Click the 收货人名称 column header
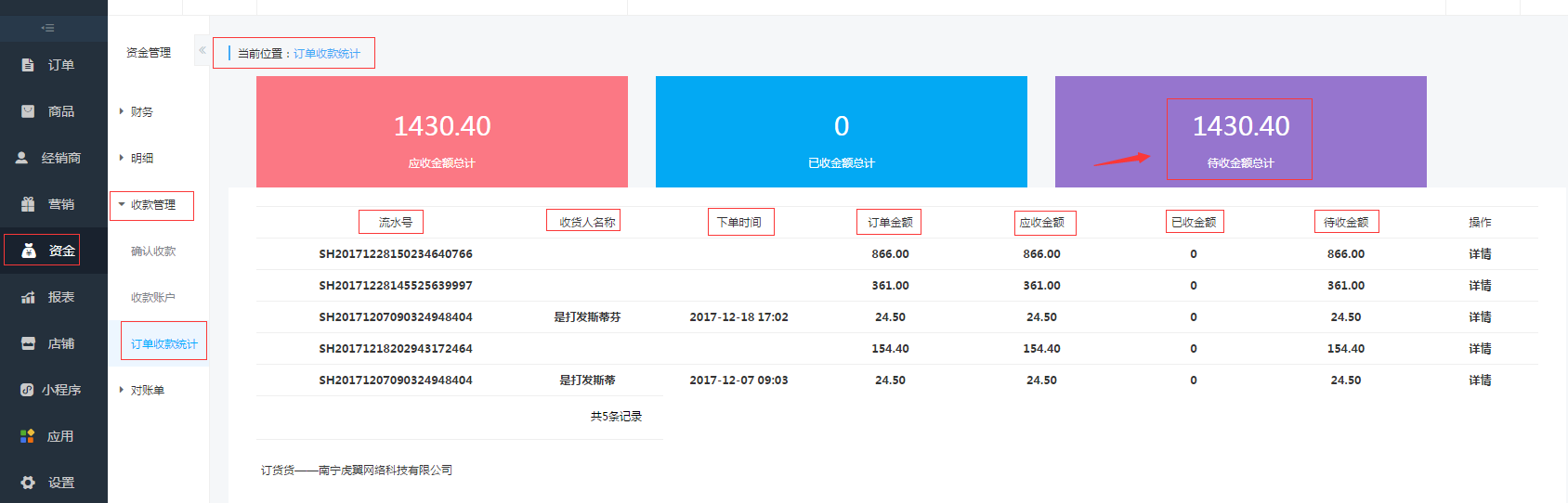This screenshot has width=1568, height=503. [x=587, y=223]
